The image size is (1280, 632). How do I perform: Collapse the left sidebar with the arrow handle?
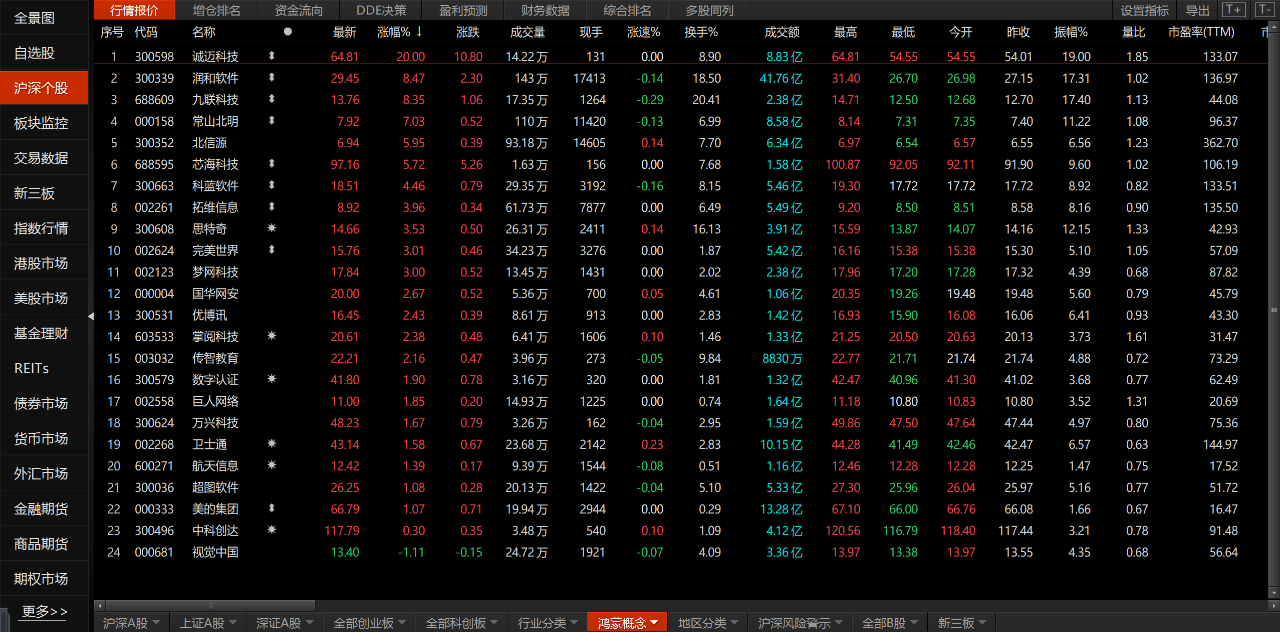[x=91, y=316]
